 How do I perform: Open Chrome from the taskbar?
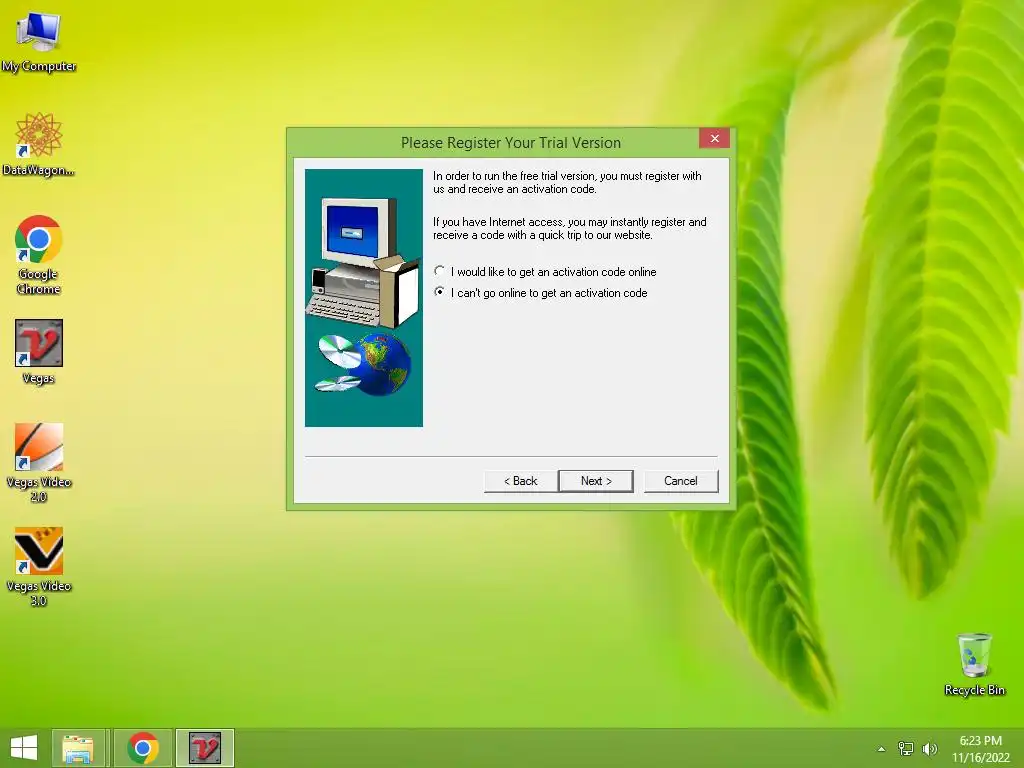coord(143,748)
